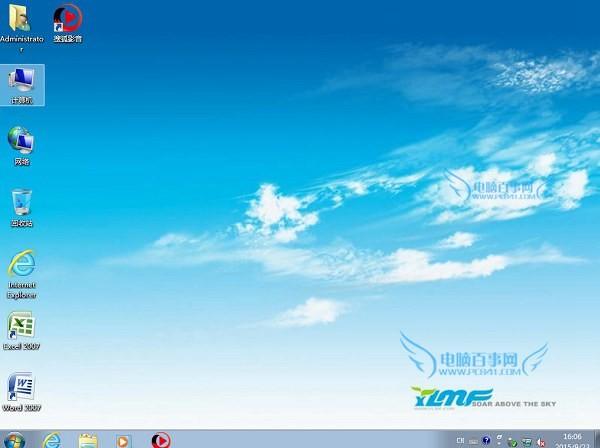Click the CH input language indicator

460,441
